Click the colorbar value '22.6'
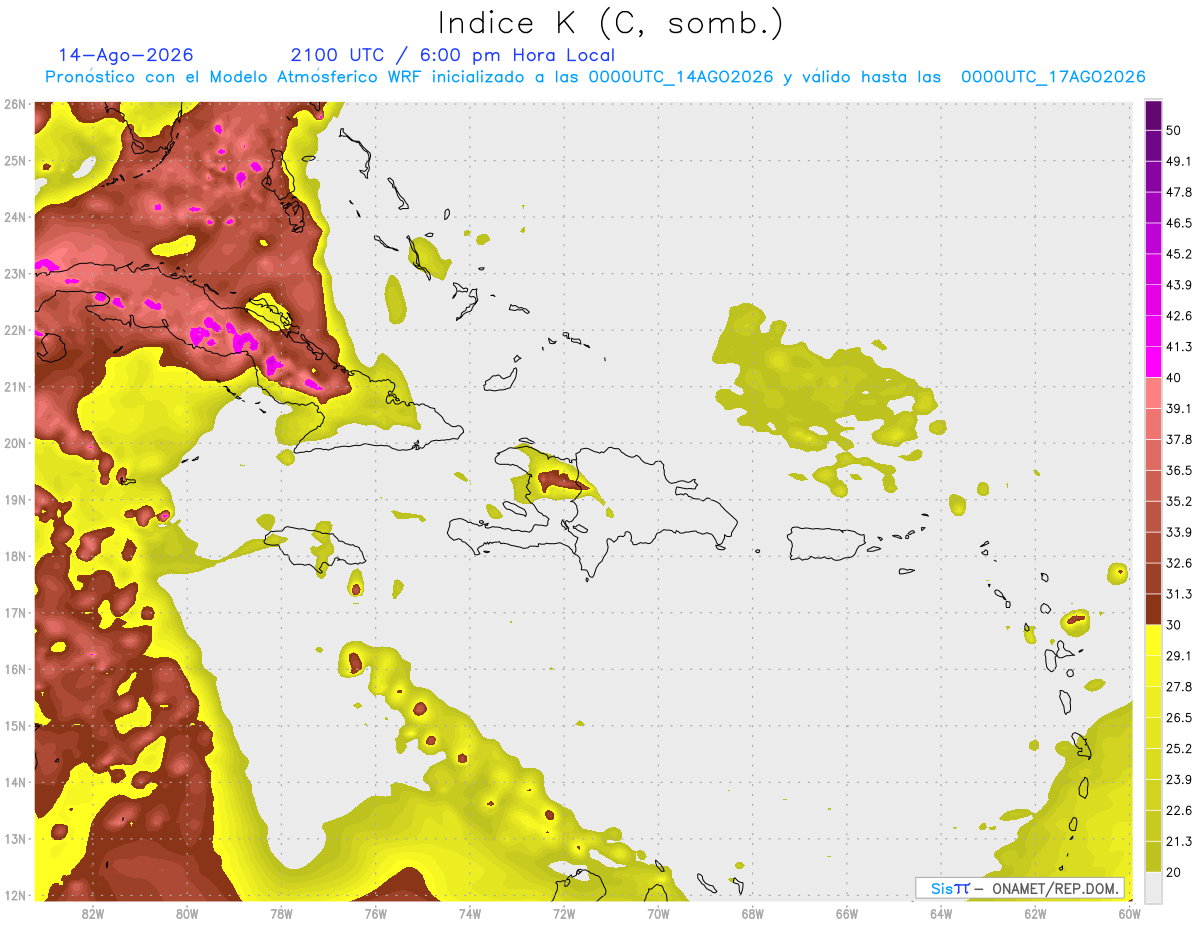 [x=1179, y=811]
